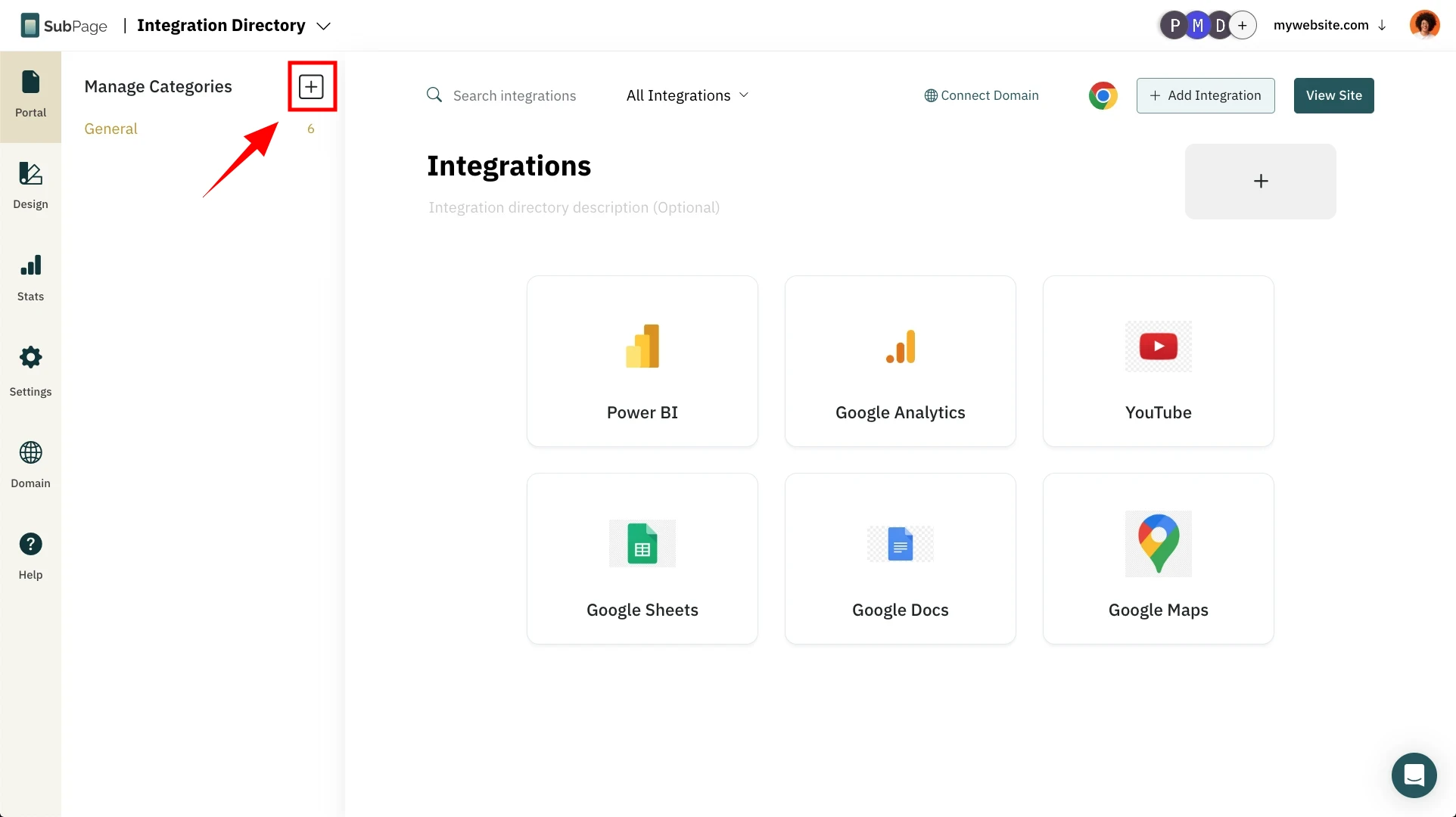The height and width of the screenshot is (817, 1456).
Task: Open the user profile avatar
Action: point(1424,25)
